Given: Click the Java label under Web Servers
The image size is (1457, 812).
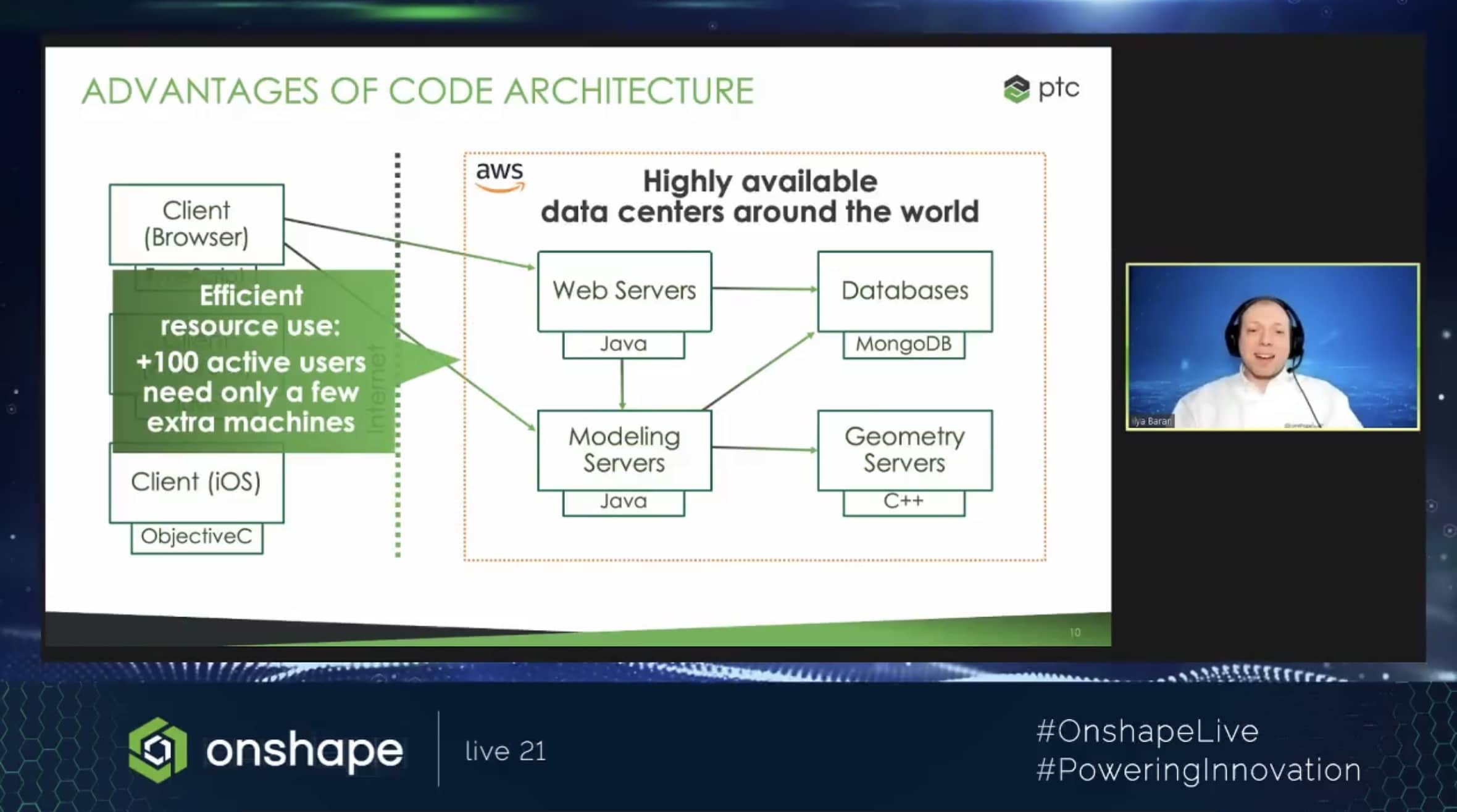Looking at the screenshot, I should 624,344.
